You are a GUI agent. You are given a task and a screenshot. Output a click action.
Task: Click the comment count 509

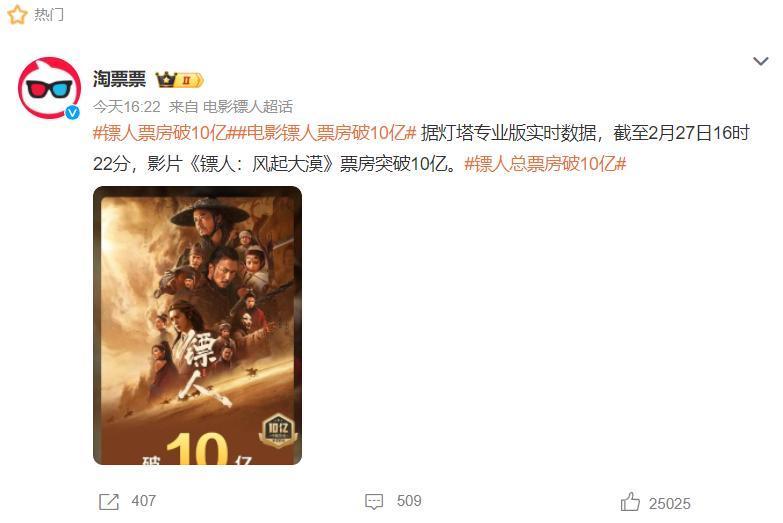(x=409, y=501)
